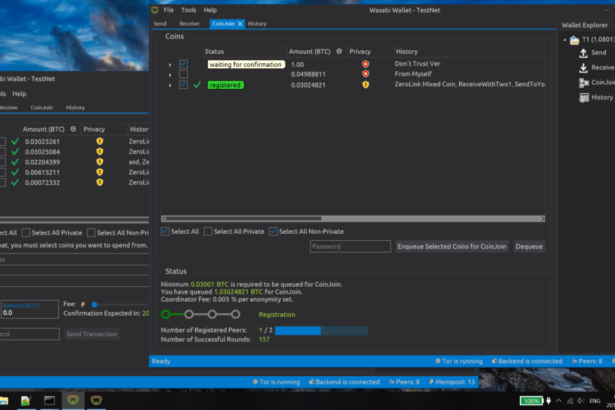Click Send Transaction in back window
Viewport: 615px width, 410px height.
(x=92, y=334)
